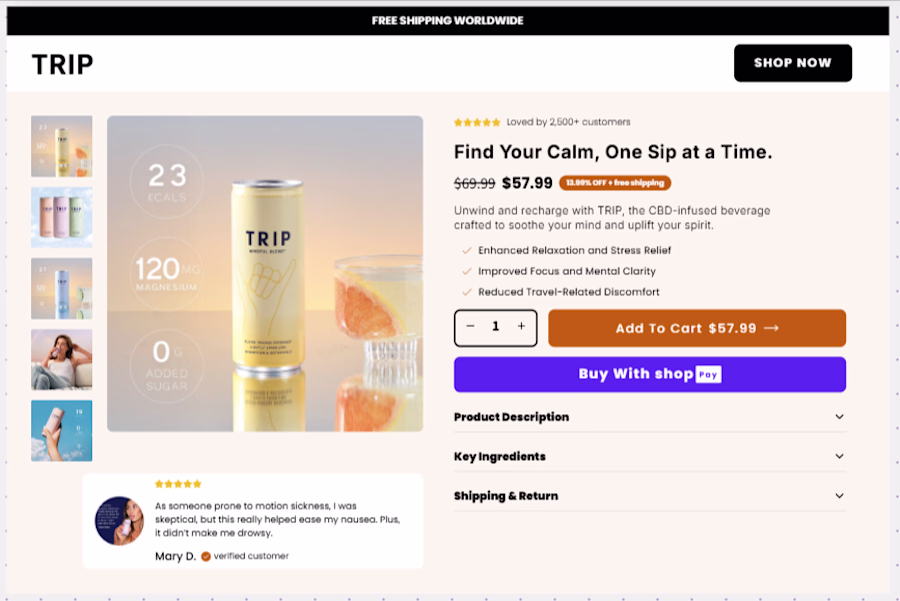The width and height of the screenshot is (900, 601).
Task: Click the review's five-star rating
Action: point(178,484)
